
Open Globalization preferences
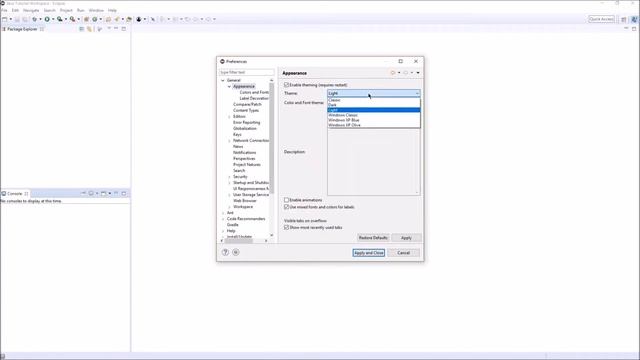click(x=245, y=129)
